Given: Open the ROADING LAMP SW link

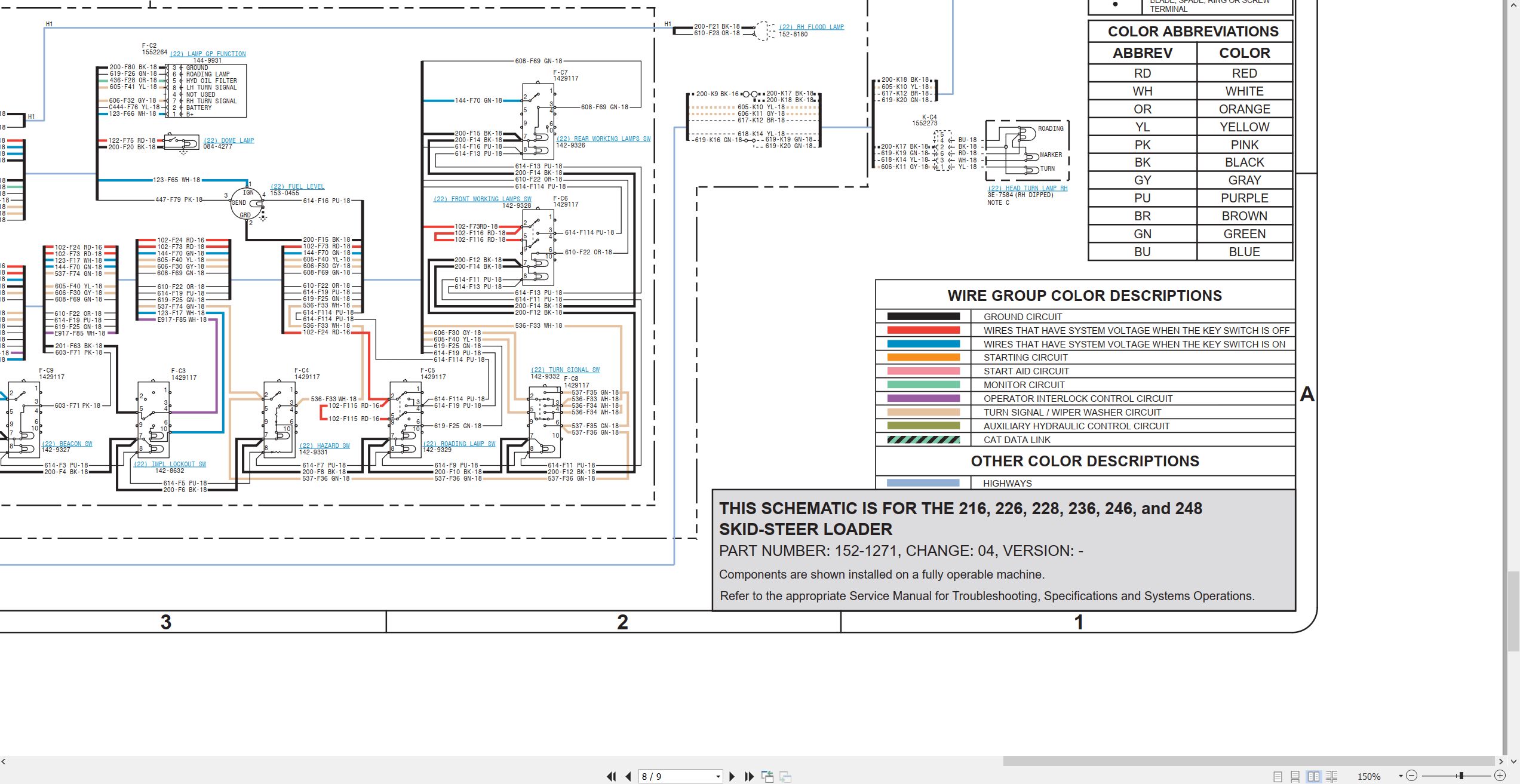Looking at the screenshot, I should [459, 444].
